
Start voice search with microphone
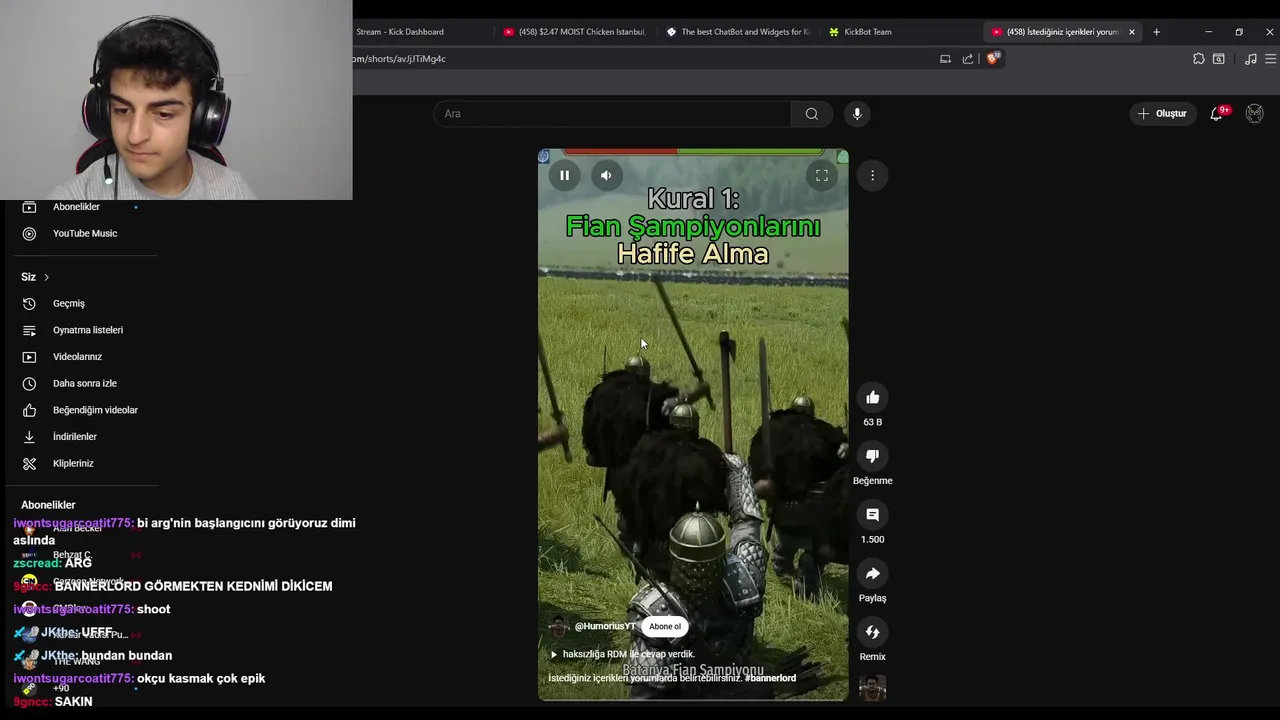[857, 114]
